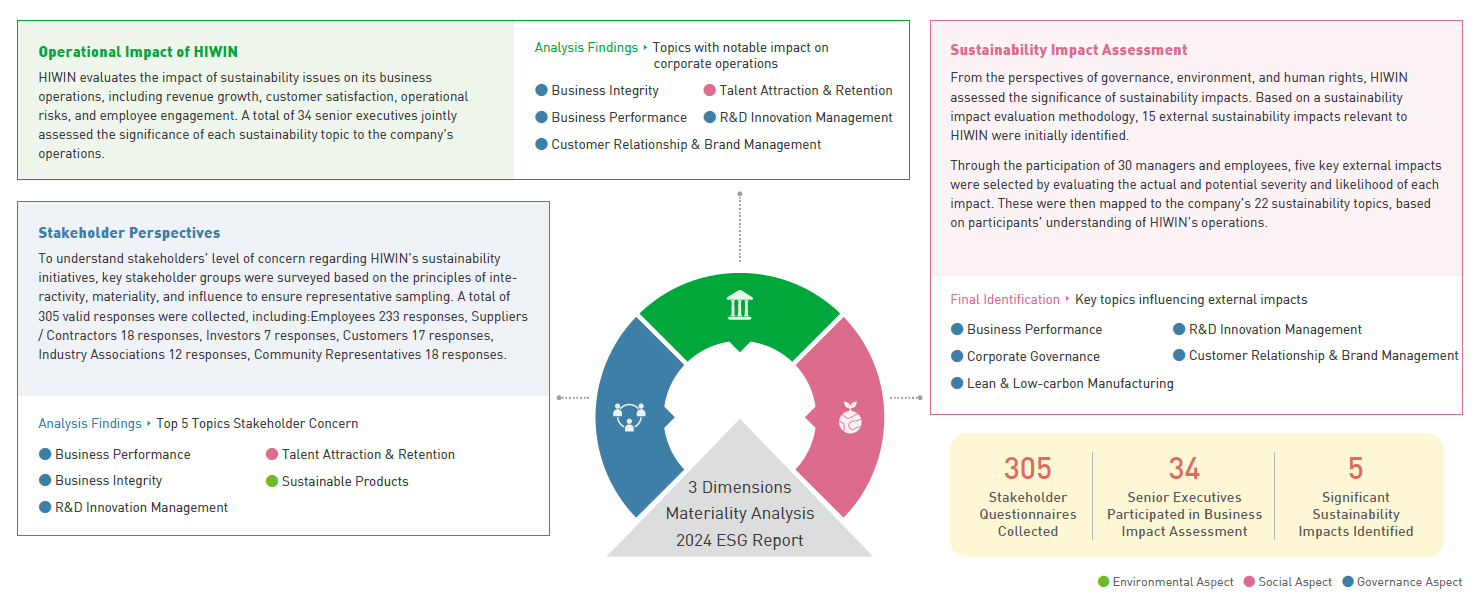Image resolution: width=1481 pixels, height=606 pixels.
Task: Click the bank building icon in the green segment
Action: point(739,304)
